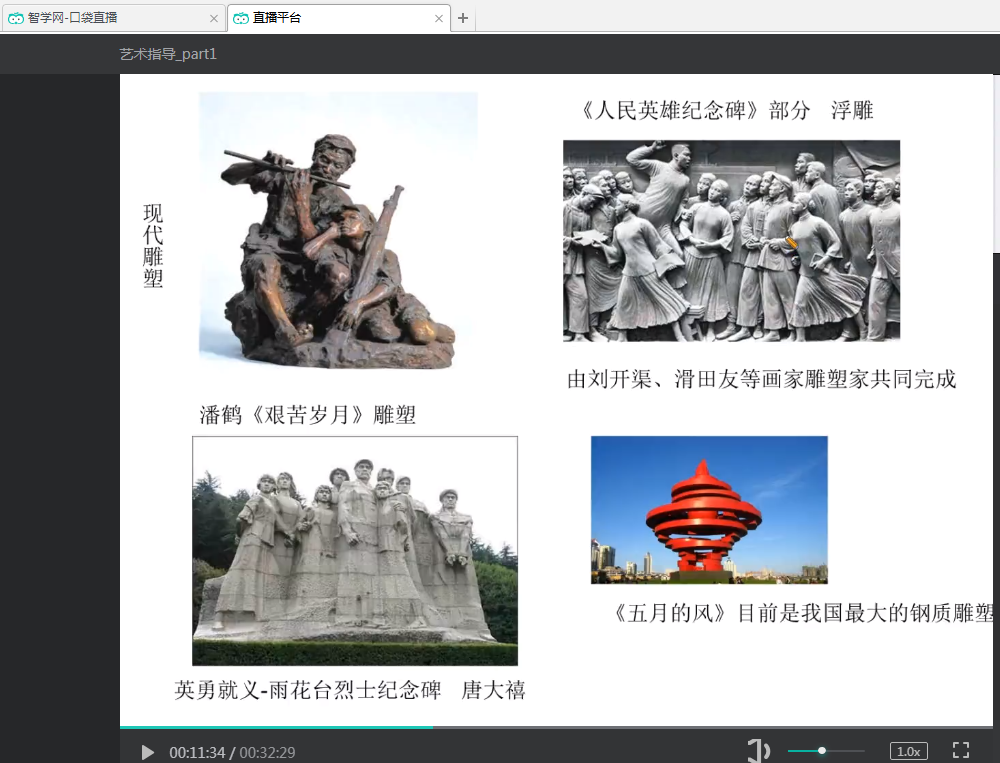Click the 人民英雄纪念碑 relief image
This screenshot has width=1000, height=763.
click(x=731, y=240)
